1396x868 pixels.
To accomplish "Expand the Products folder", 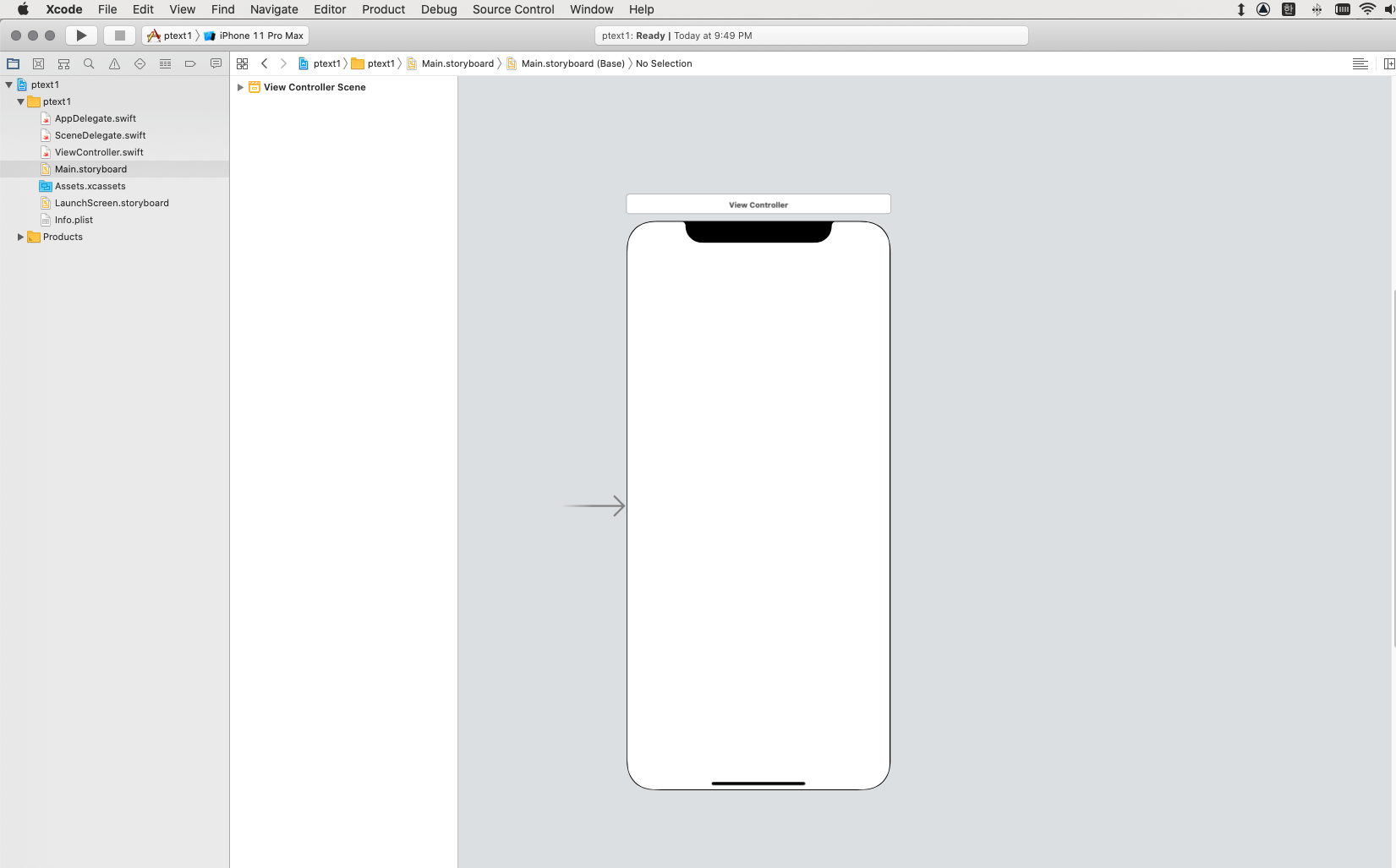I will (x=20, y=237).
